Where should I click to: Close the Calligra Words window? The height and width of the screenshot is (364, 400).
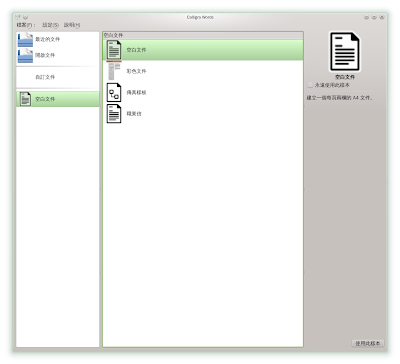point(382,17)
